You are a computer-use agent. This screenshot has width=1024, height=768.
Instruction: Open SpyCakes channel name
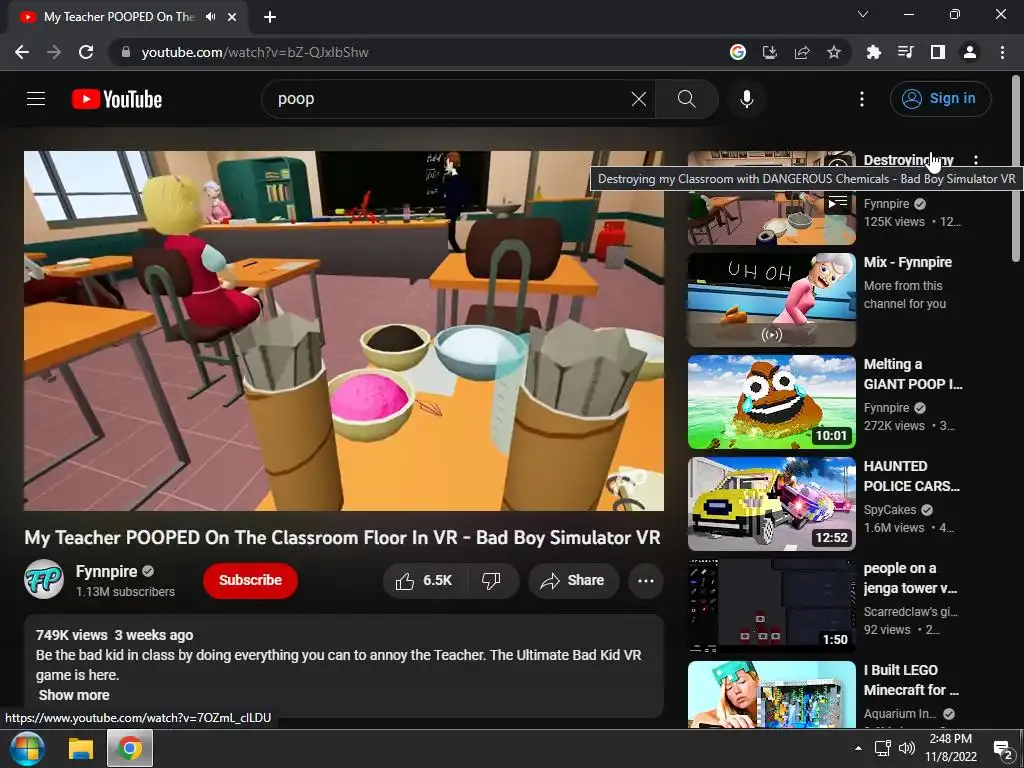point(889,509)
